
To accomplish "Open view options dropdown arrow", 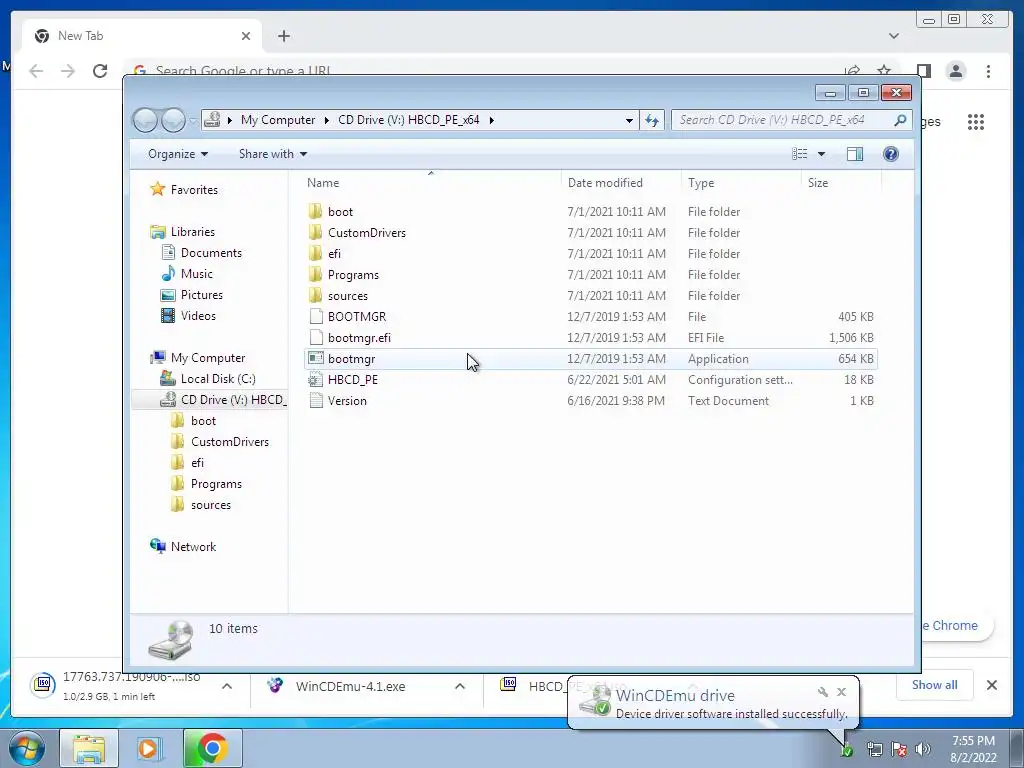I will pyautogui.click(x=822, y=154).
